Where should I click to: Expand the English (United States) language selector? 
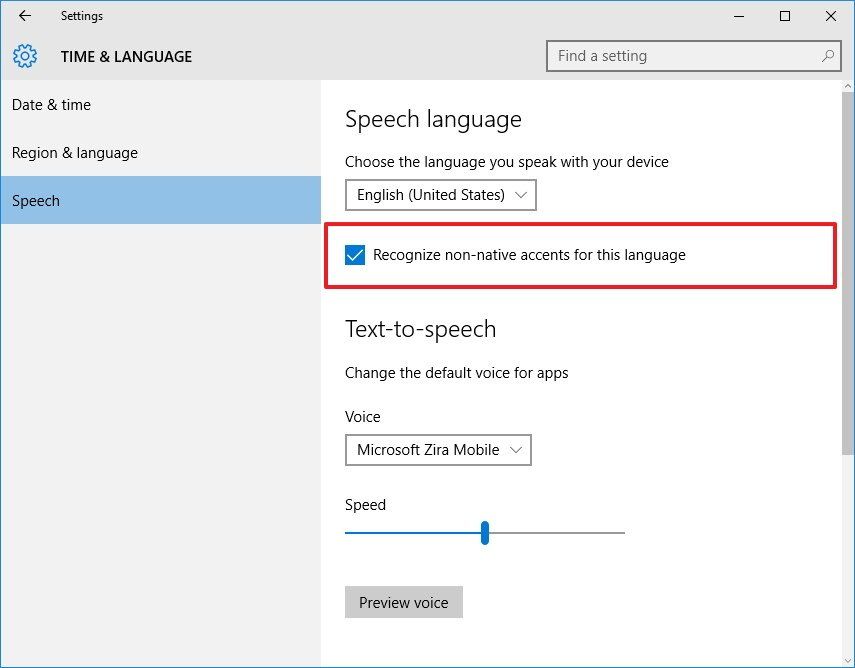[x=440, y=194]
